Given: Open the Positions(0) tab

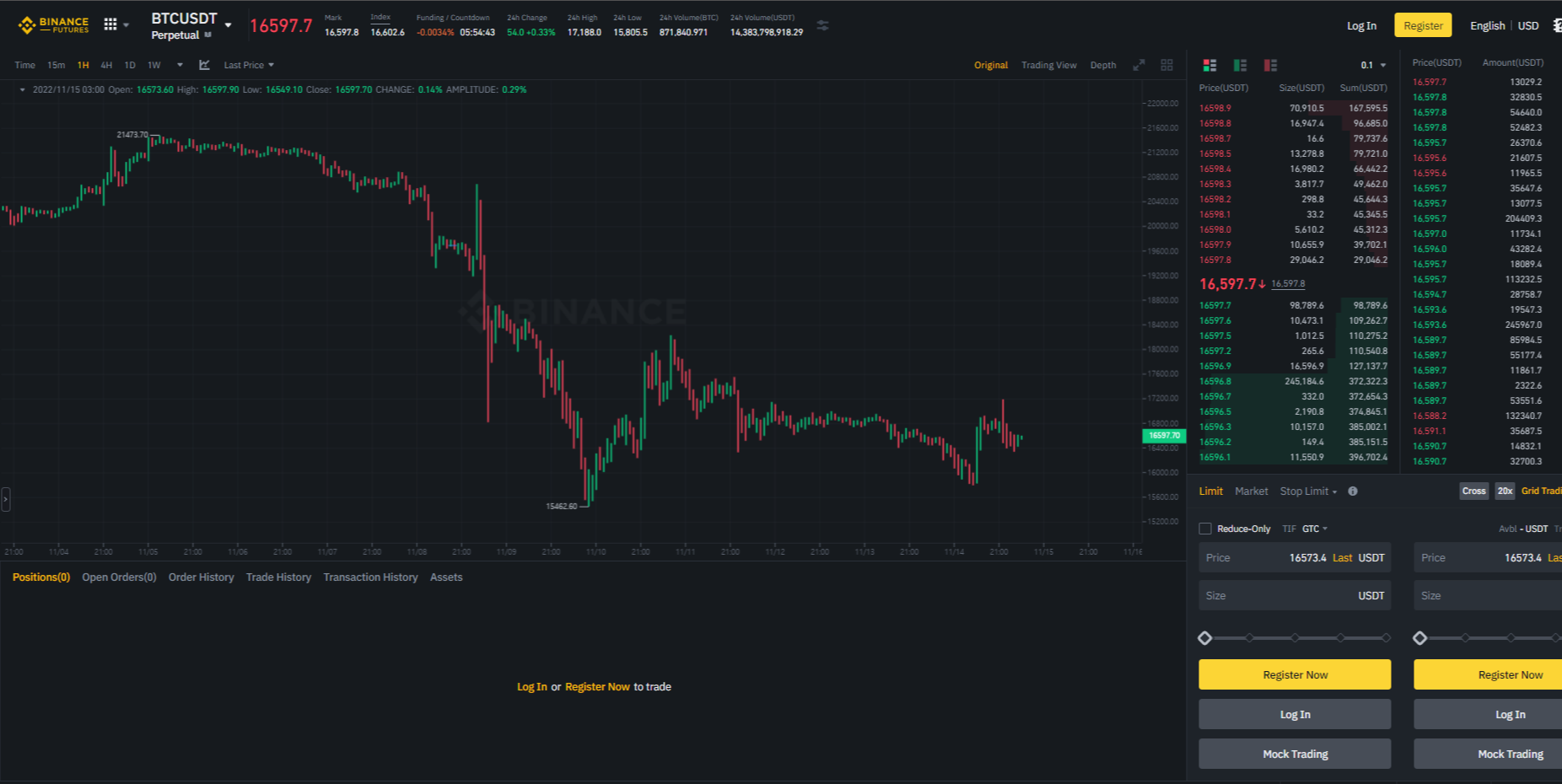Looking at the screenshot, I should click(41, 577).
